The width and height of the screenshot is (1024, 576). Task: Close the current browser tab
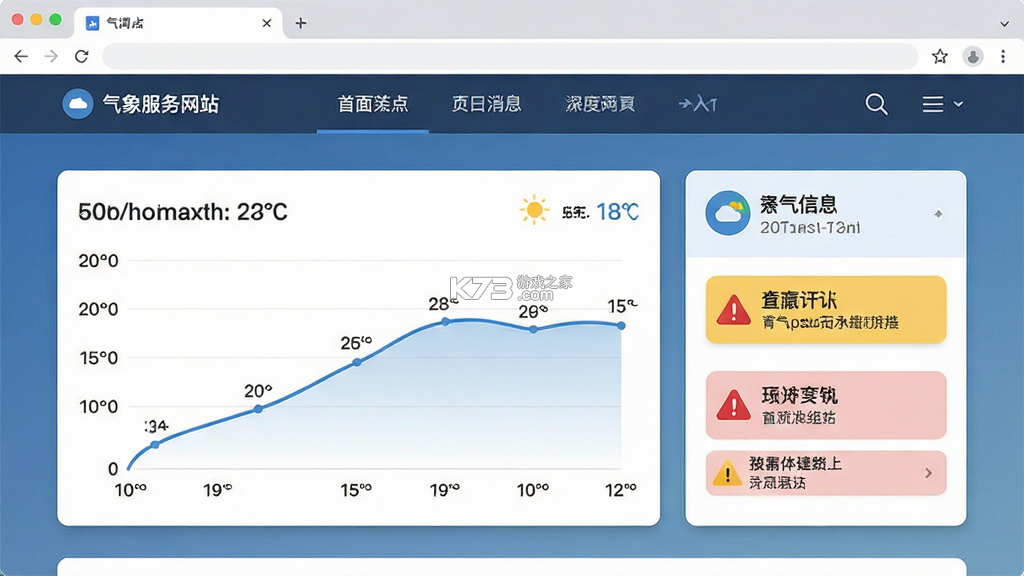coord(266,24)
